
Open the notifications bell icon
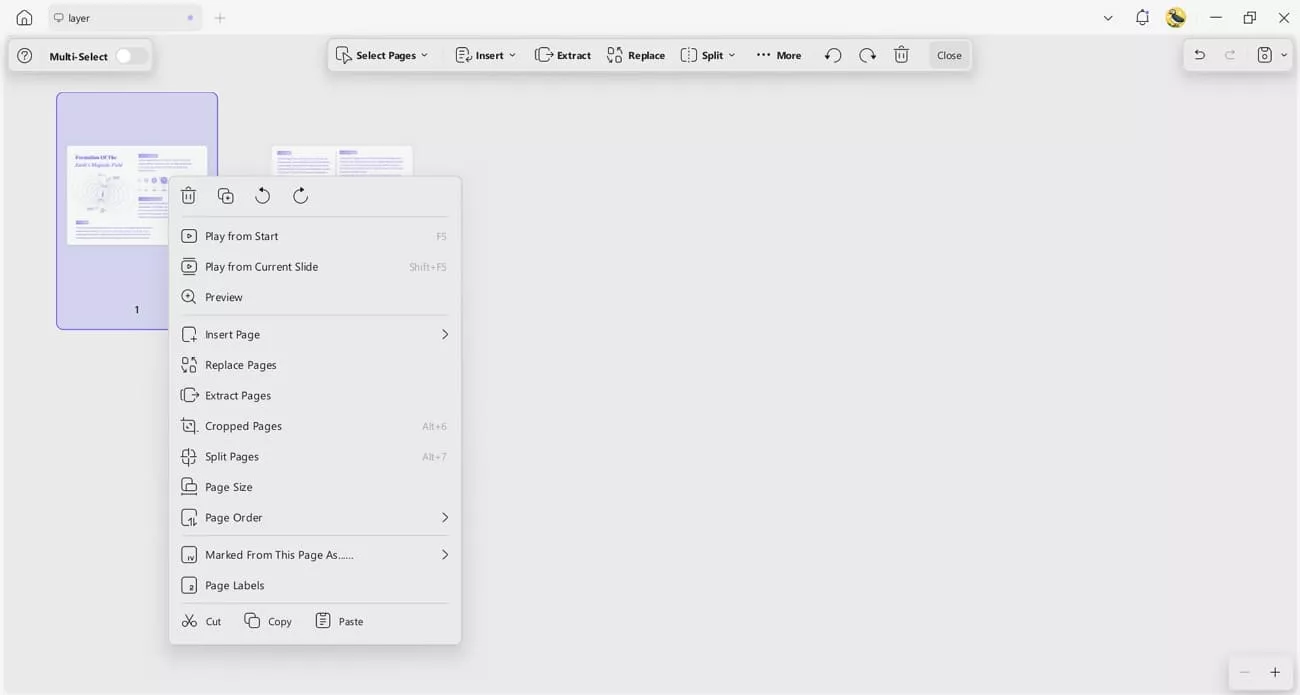1142,18
